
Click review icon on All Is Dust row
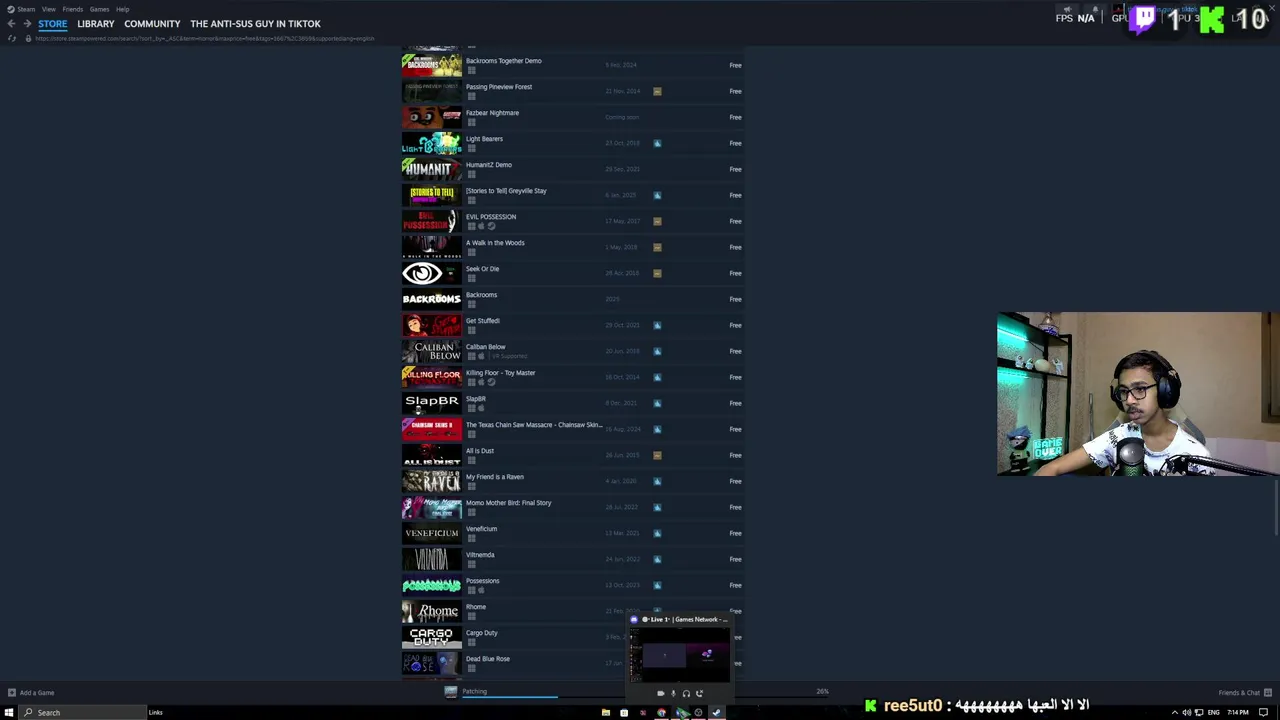pyautogui.click(x=657, y=455)
